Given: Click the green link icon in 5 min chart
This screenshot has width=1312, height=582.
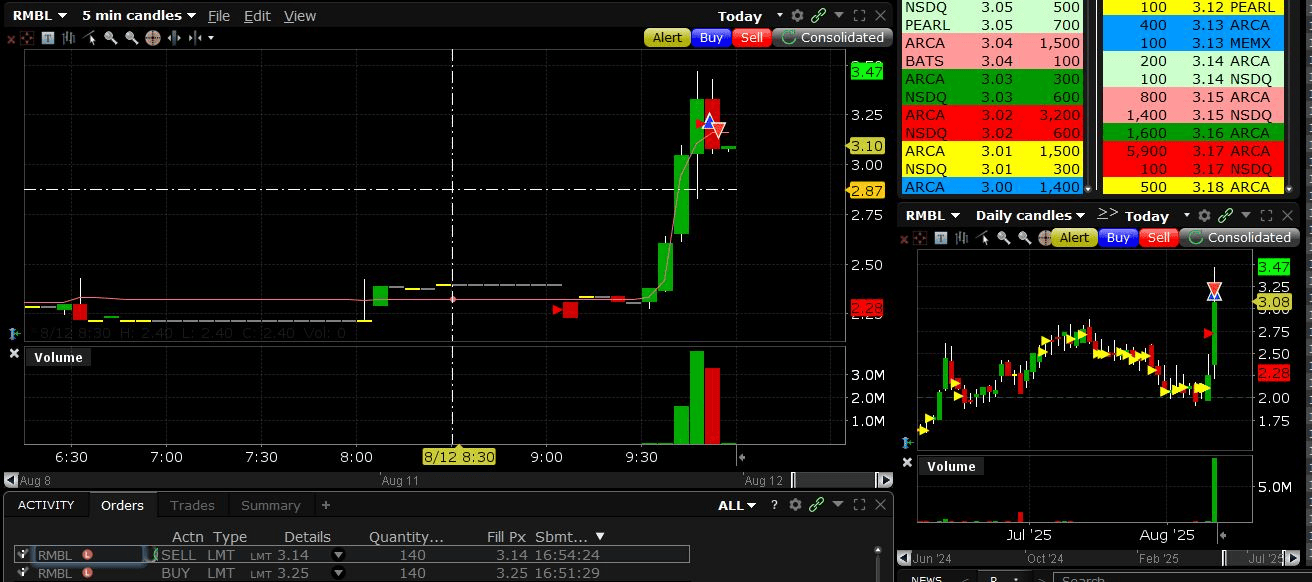Looking at the screenshot, I should tap(818, 16).
